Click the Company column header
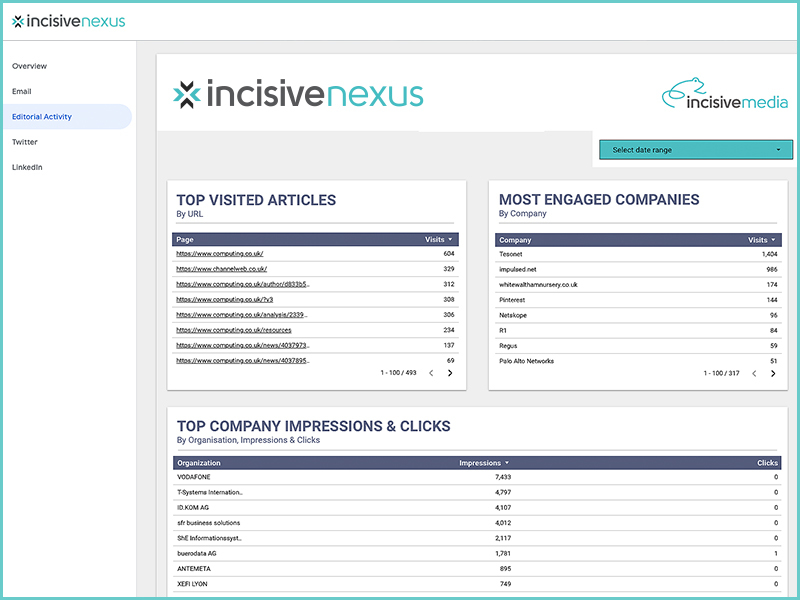The image size is (800, 600). [515, 240]
